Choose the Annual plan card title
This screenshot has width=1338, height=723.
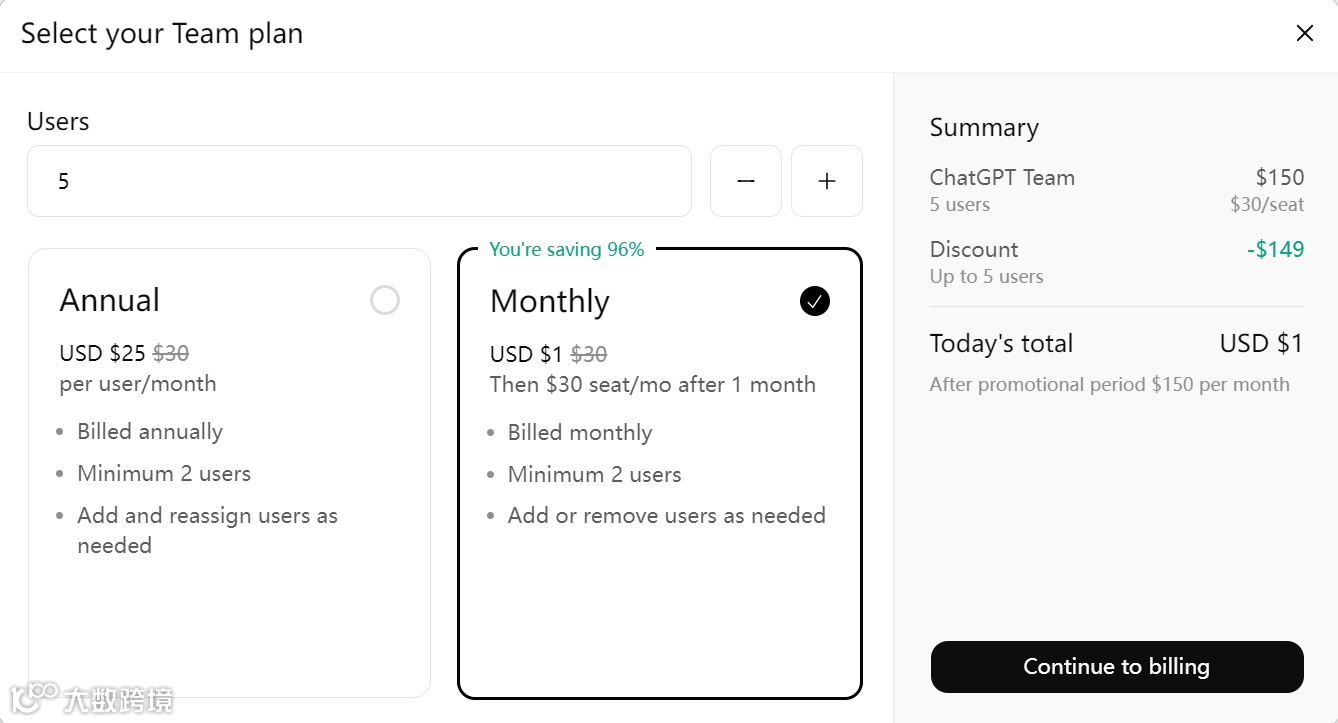(110, 300)
